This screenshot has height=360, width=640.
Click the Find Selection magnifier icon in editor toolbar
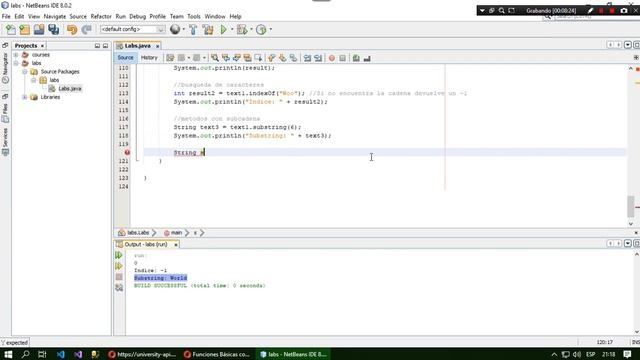215,58
